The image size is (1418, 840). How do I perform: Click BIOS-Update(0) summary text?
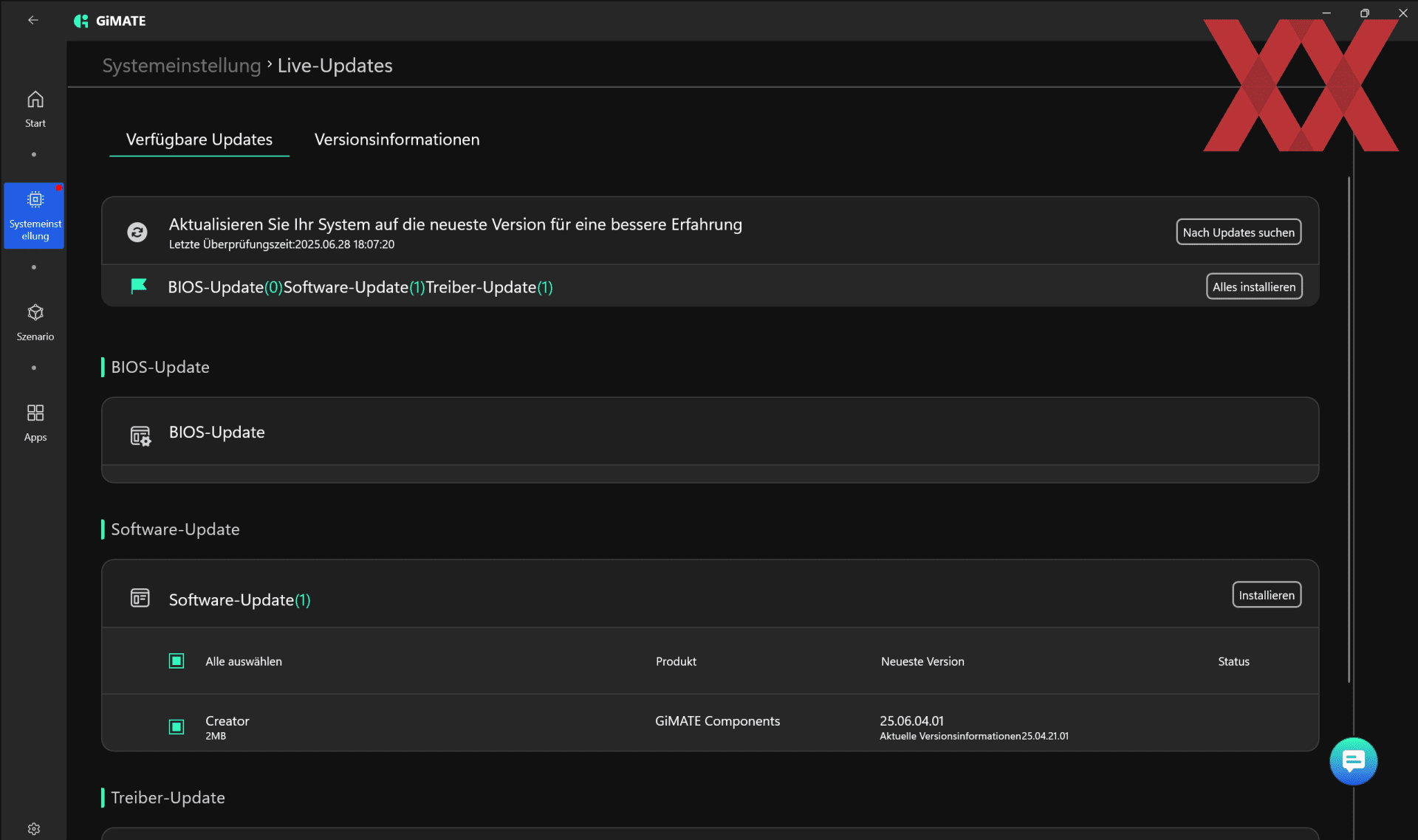coord(225,287)
